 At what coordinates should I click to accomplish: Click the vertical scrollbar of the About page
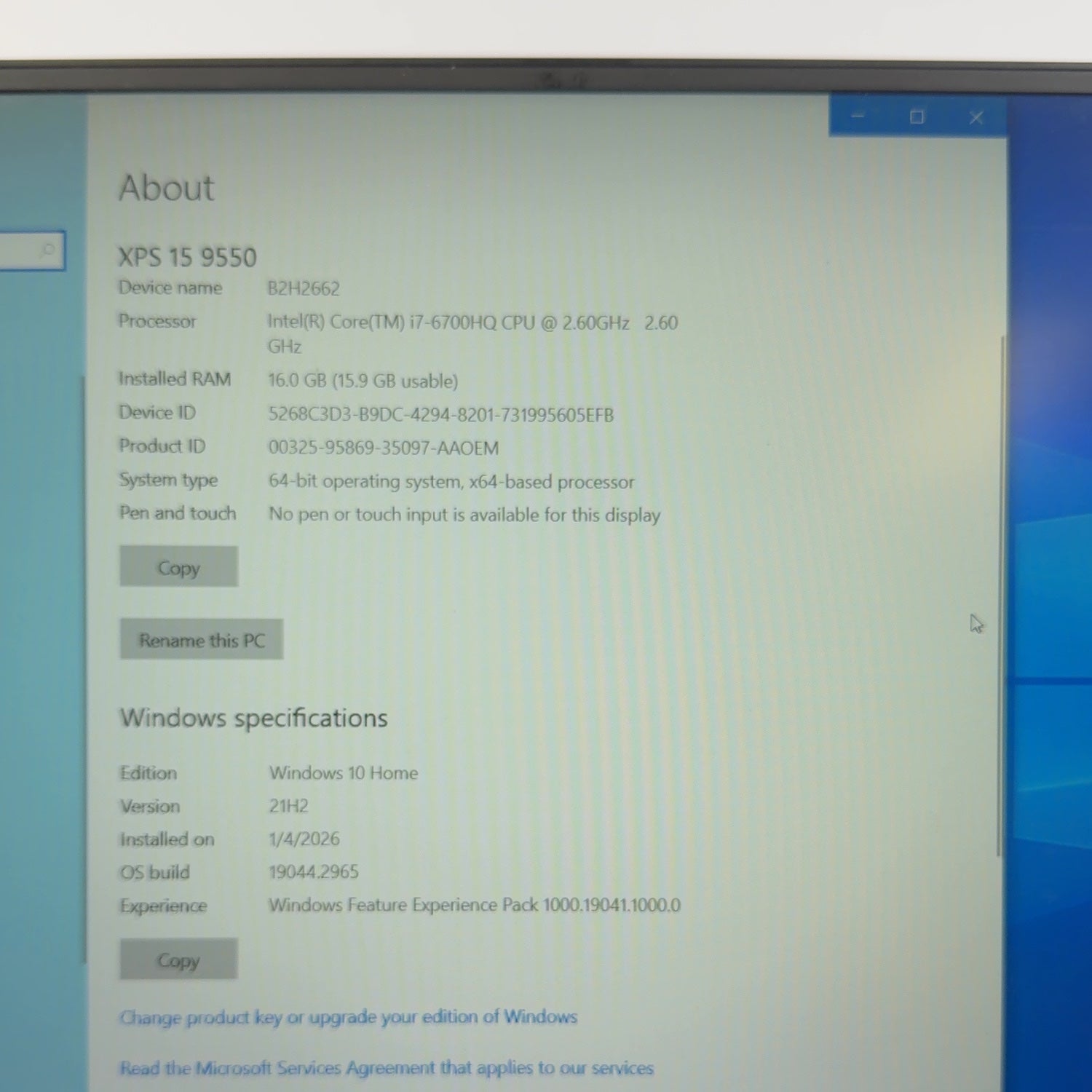coord(1001,596)
